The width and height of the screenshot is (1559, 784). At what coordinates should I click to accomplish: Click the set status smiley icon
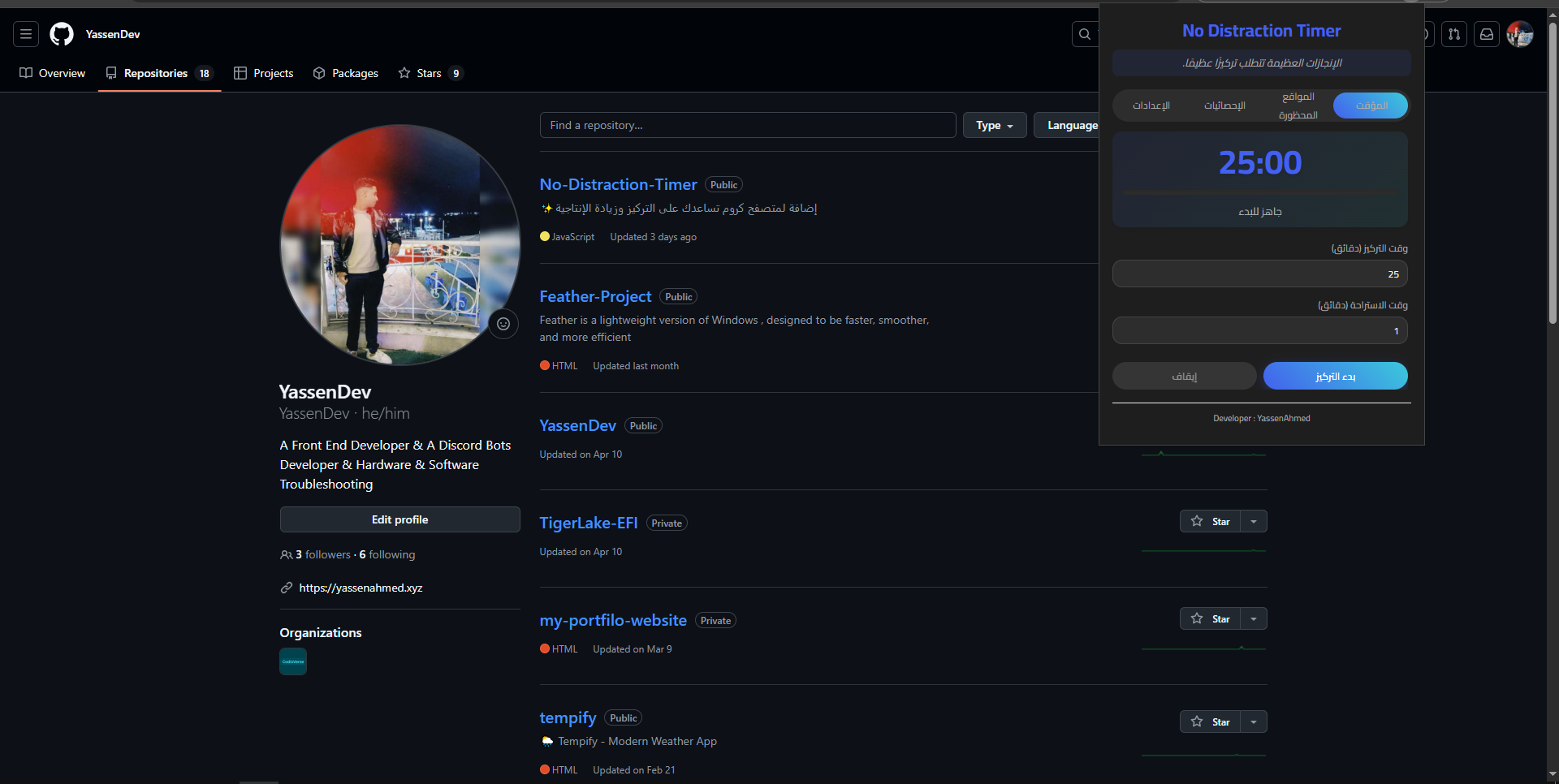coord(503,324)
